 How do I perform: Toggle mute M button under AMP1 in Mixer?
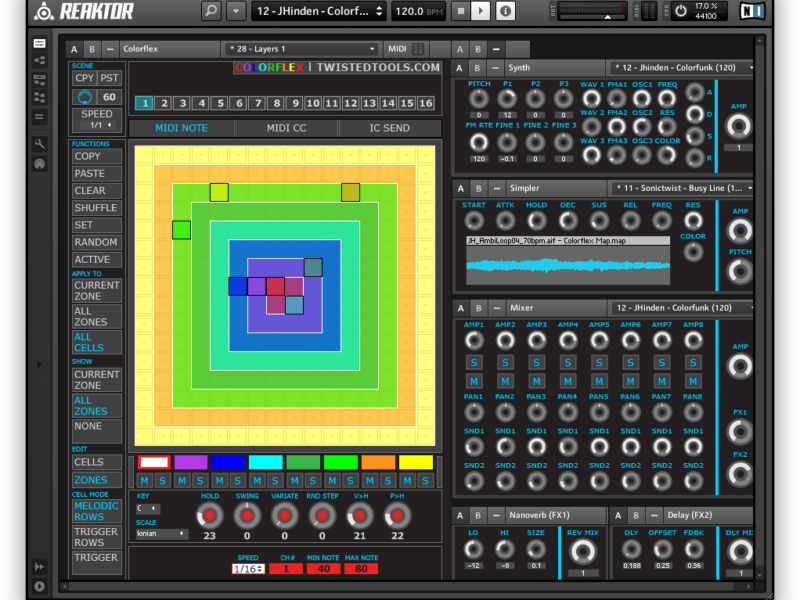click(x=474, y=381)
